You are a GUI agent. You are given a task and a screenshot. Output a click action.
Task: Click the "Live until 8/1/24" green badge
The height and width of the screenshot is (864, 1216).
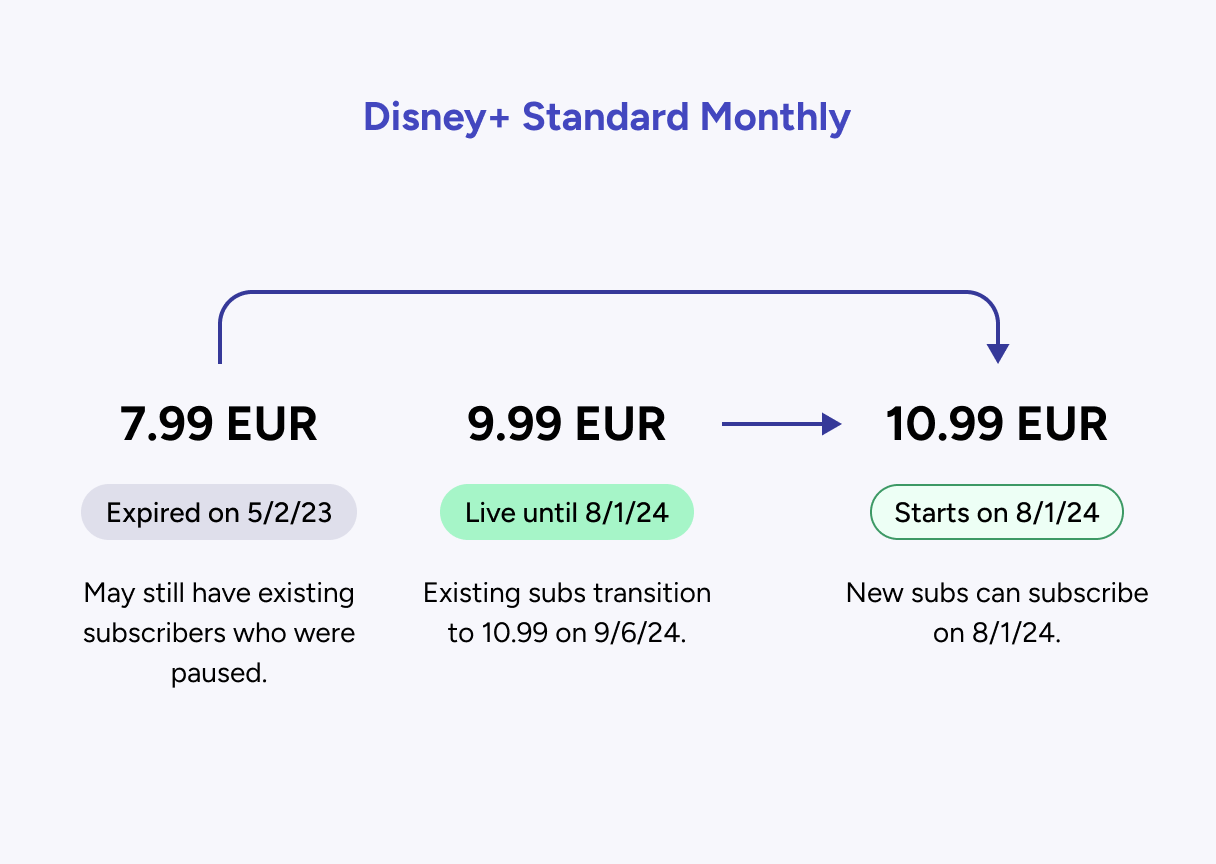567,513
